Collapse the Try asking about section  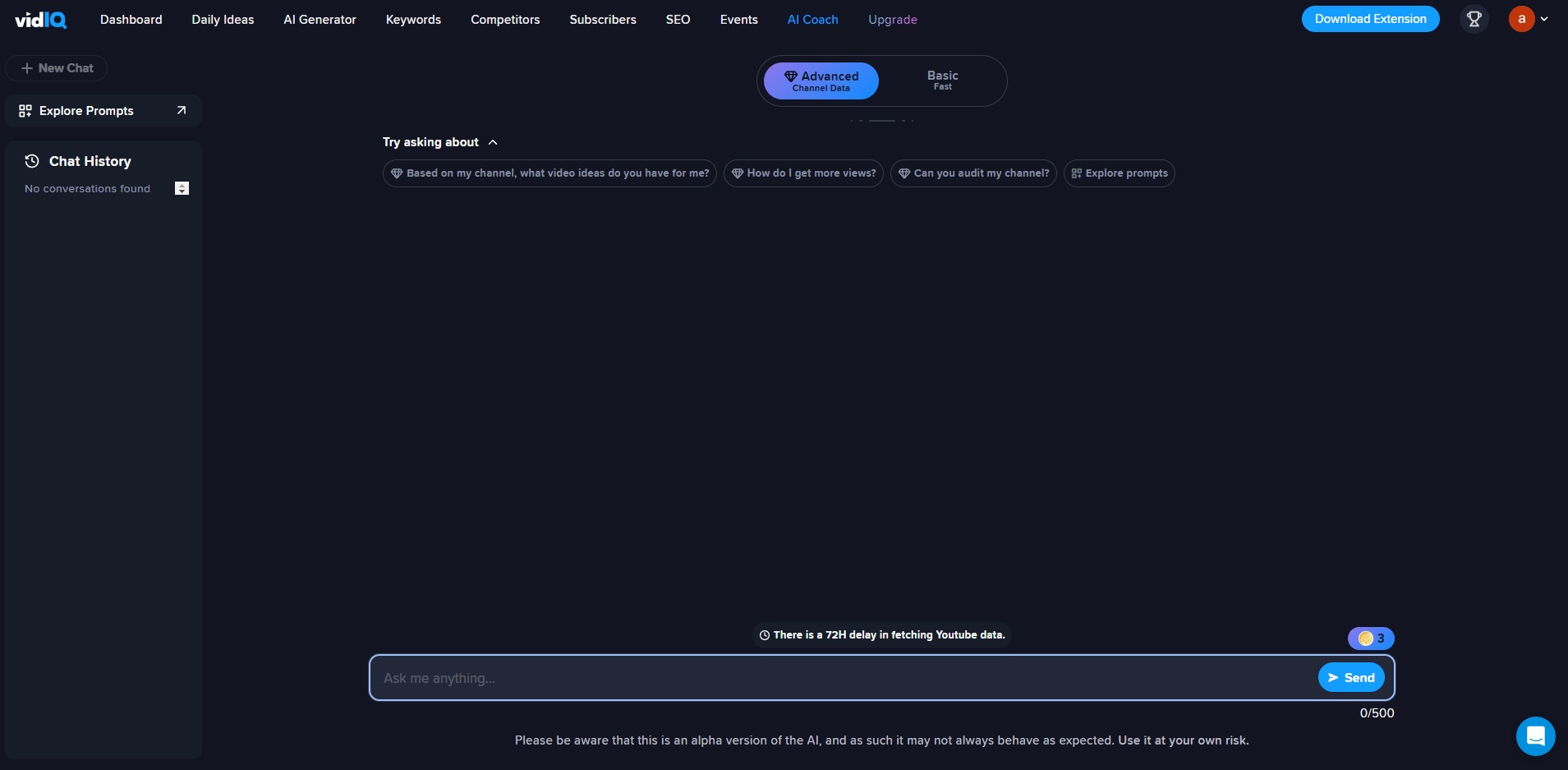493,142
